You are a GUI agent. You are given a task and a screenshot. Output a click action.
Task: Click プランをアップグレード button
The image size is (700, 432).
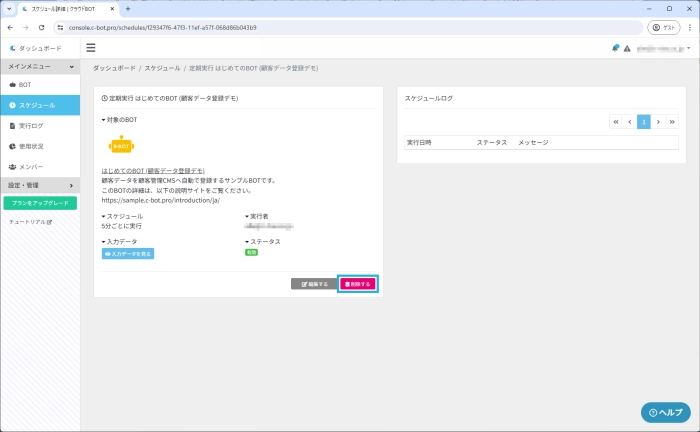point(39,203)
